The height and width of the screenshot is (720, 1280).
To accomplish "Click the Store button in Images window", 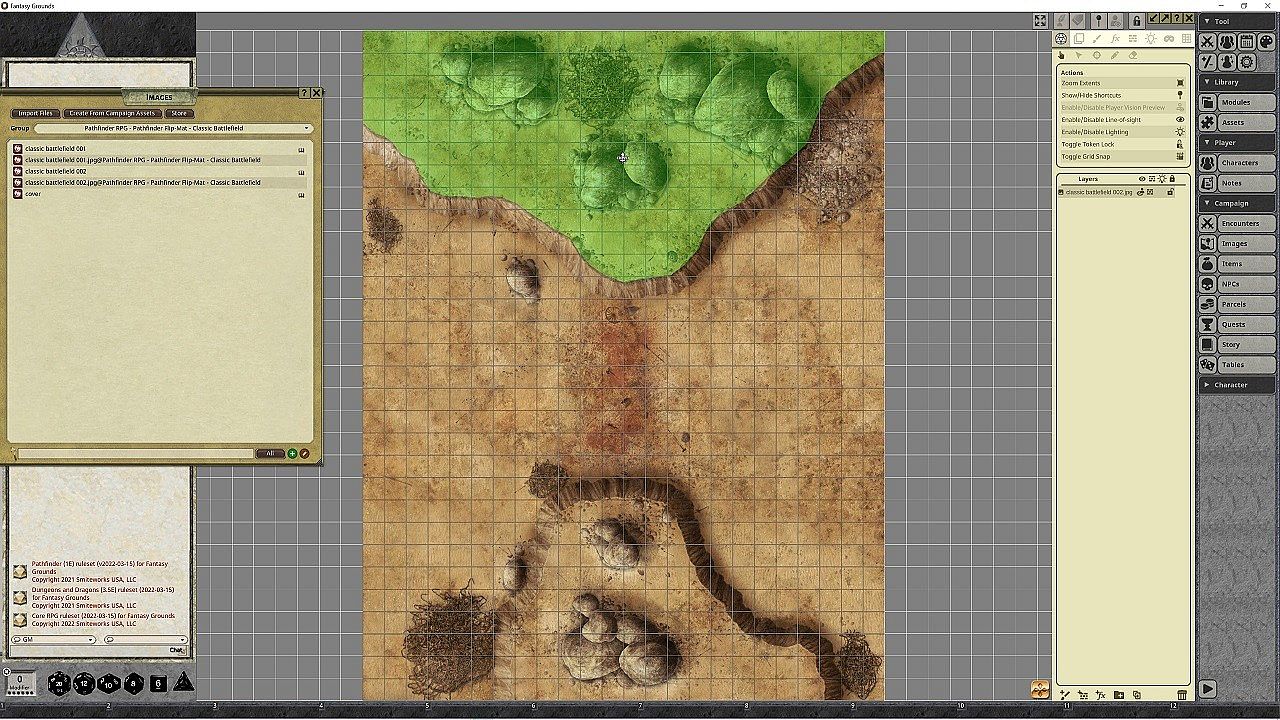I will pyautogui.click(x=178, y=113).
